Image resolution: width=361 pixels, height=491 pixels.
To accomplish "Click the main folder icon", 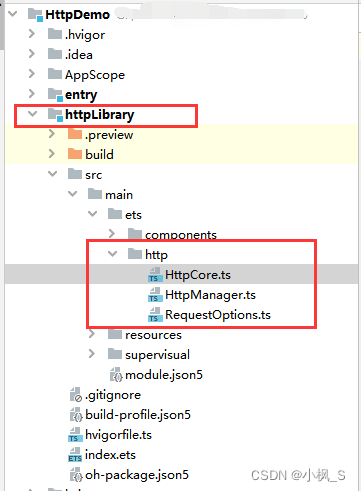I will coord(95,194).
